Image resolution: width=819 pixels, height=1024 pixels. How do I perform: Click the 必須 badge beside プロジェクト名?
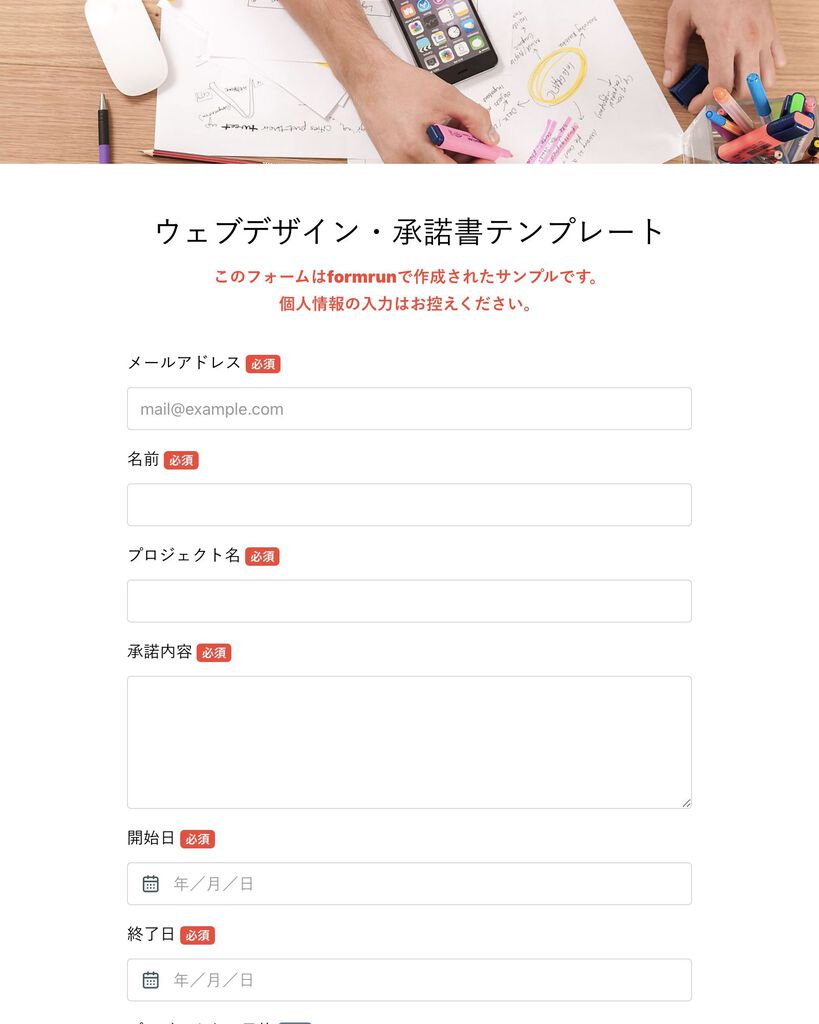click(262, 556)
